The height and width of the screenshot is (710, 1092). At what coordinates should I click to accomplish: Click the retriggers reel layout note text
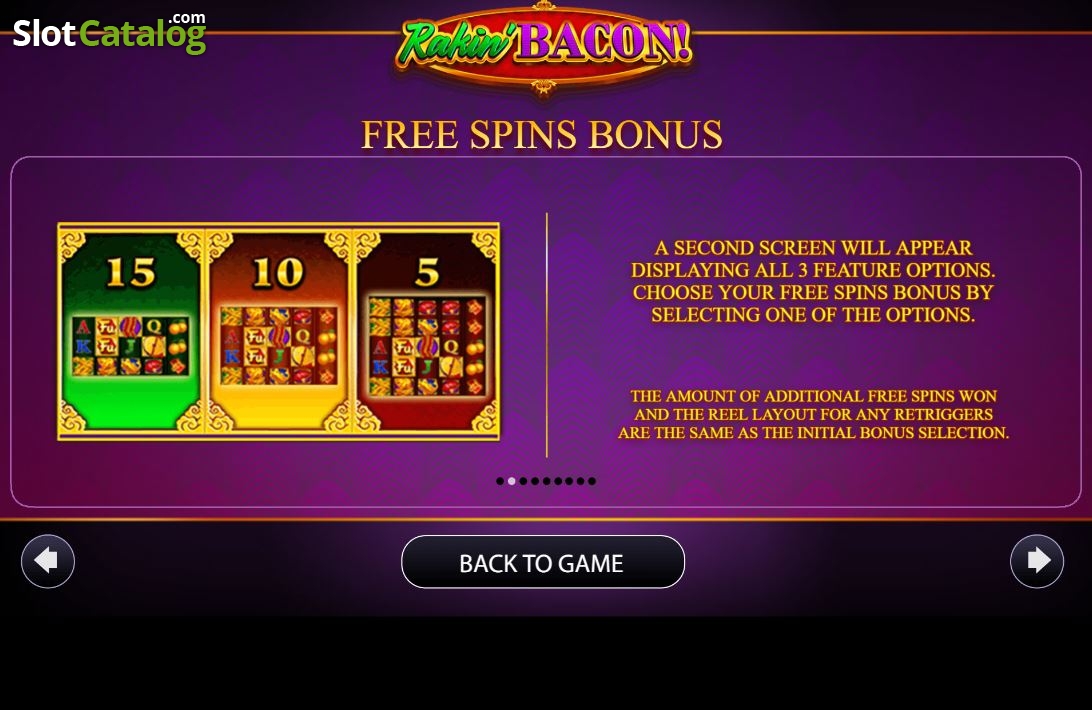pos(813,415)
